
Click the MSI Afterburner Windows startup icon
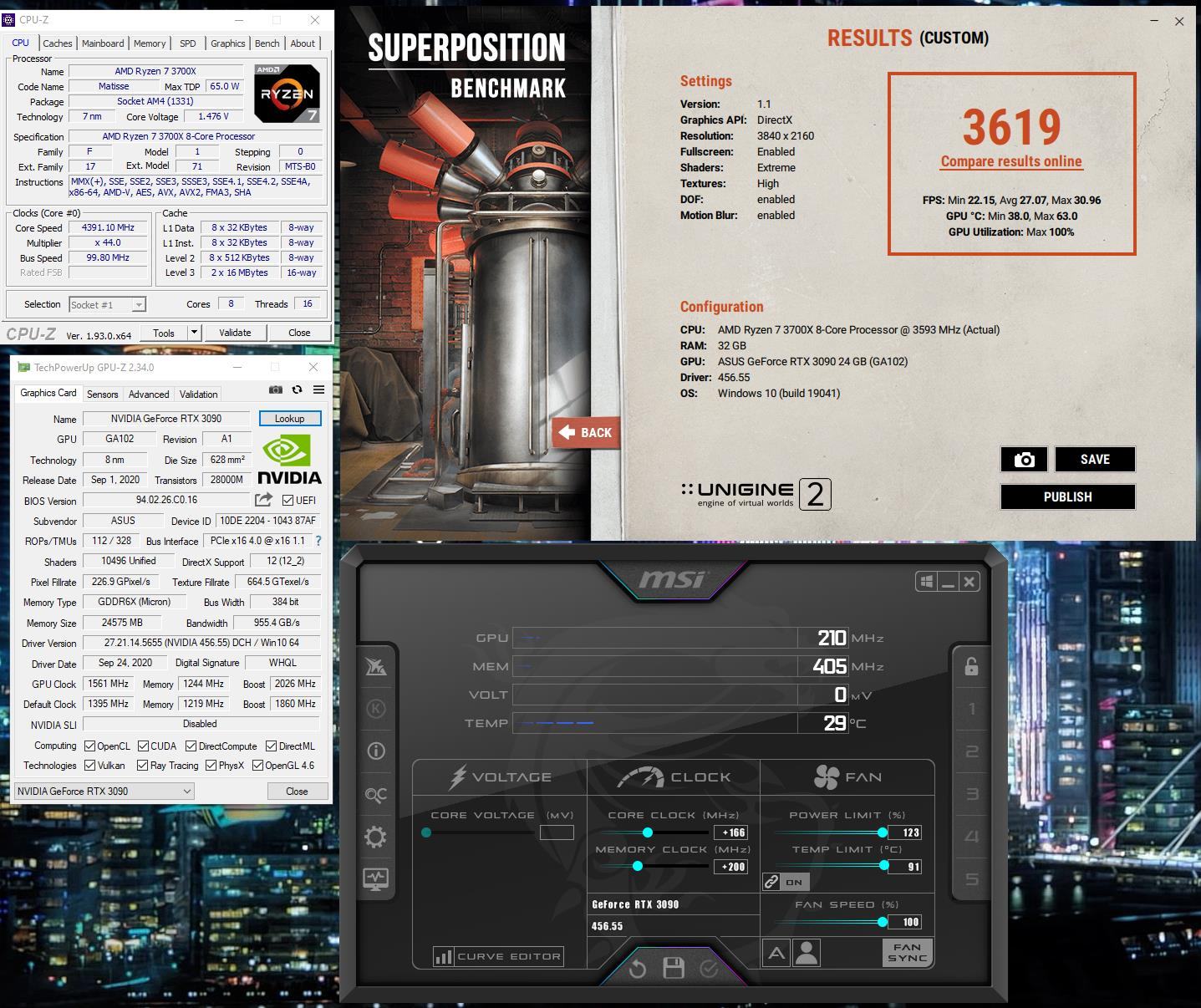click(x=926, y=582)
